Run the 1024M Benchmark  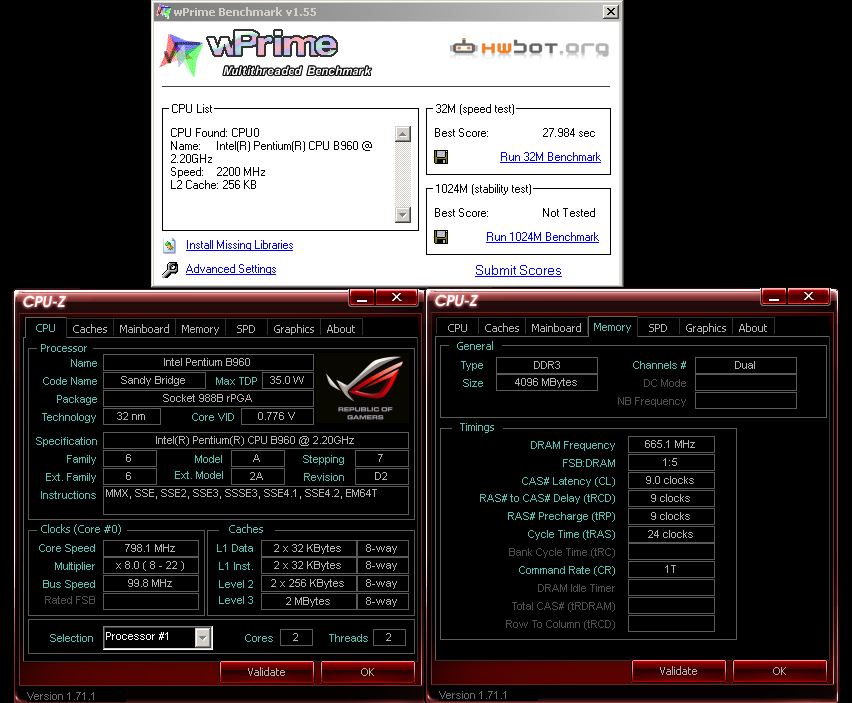(x=542, y=237)
